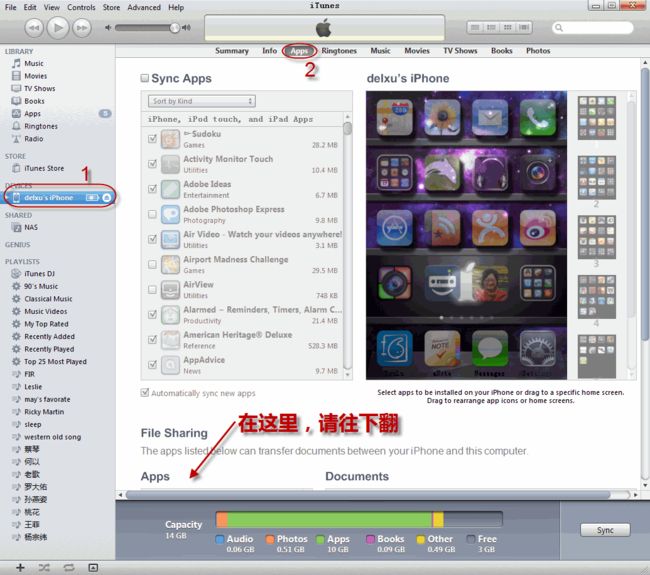Switch to the Photos tab
This screenshot has height=575, width=650.
pos(538,51)
